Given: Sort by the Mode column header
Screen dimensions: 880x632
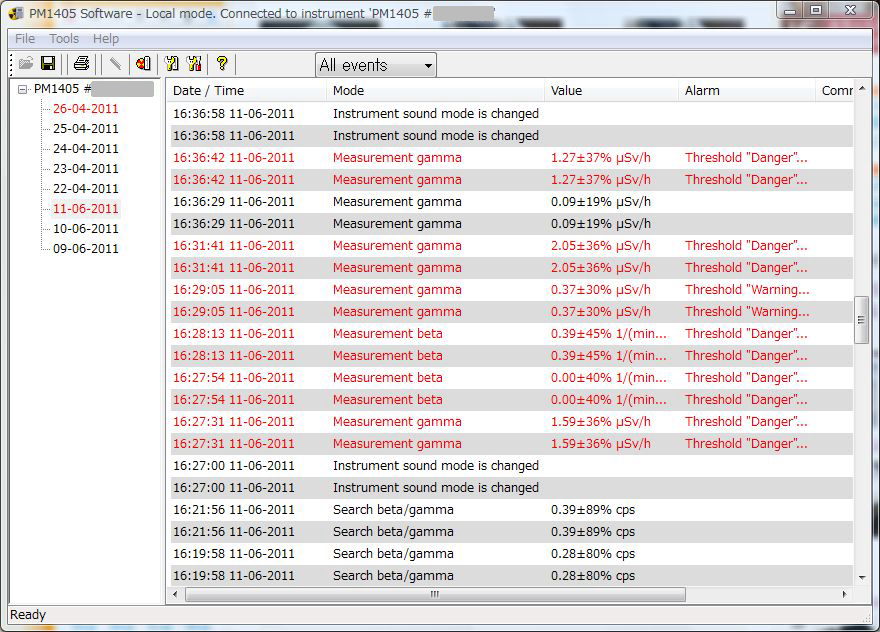Looking at the screenshot, I should tap(436, 90).
